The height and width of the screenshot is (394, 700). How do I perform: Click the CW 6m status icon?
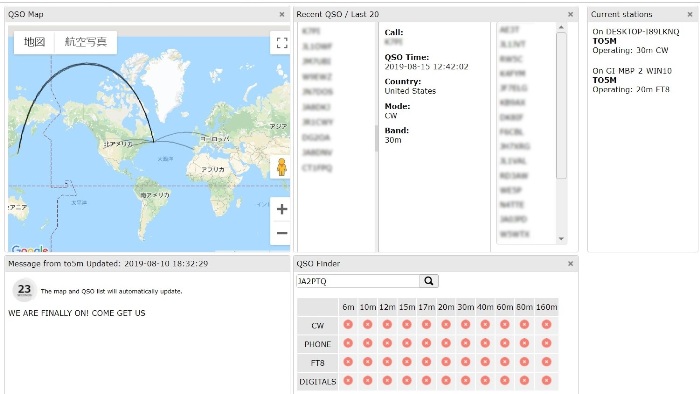[x=348, y=324]
